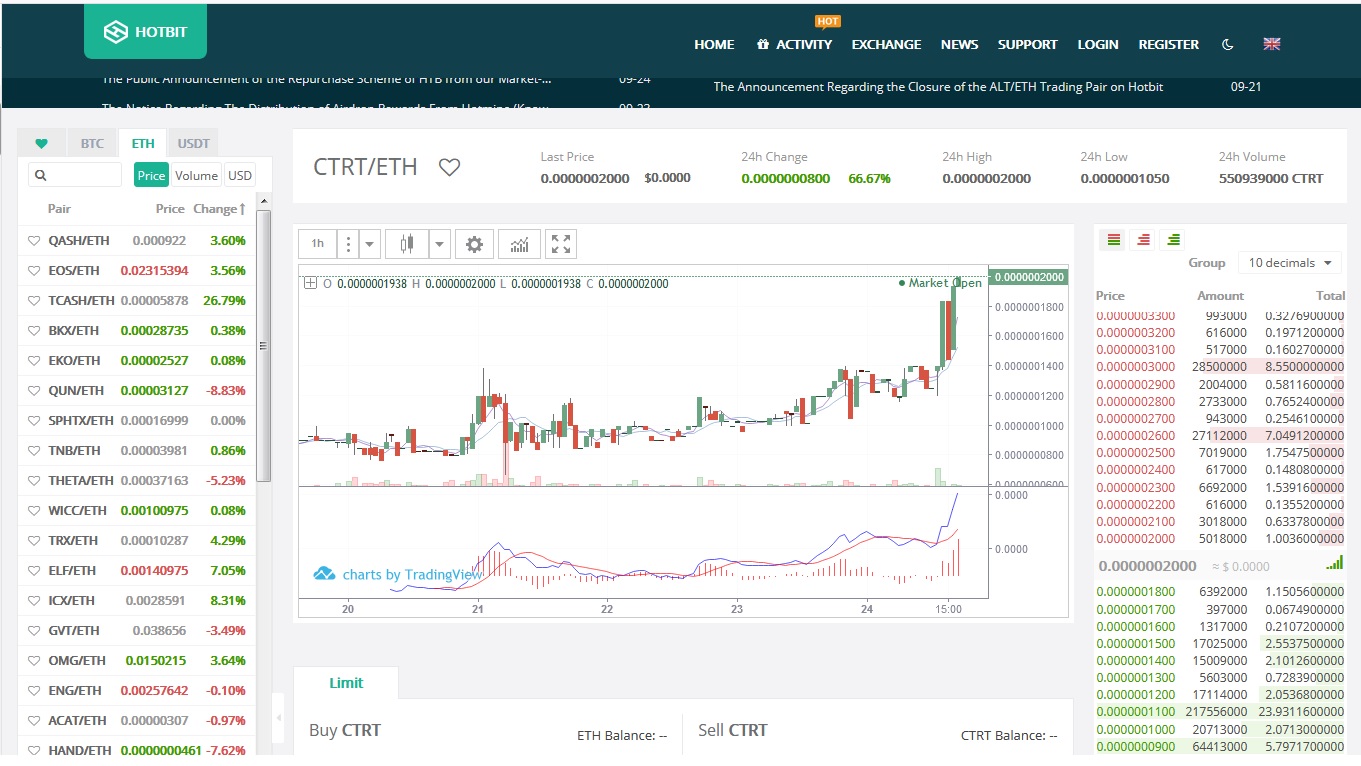
Task: Open the SUPPORT page
Action: tap(1027, 44)
